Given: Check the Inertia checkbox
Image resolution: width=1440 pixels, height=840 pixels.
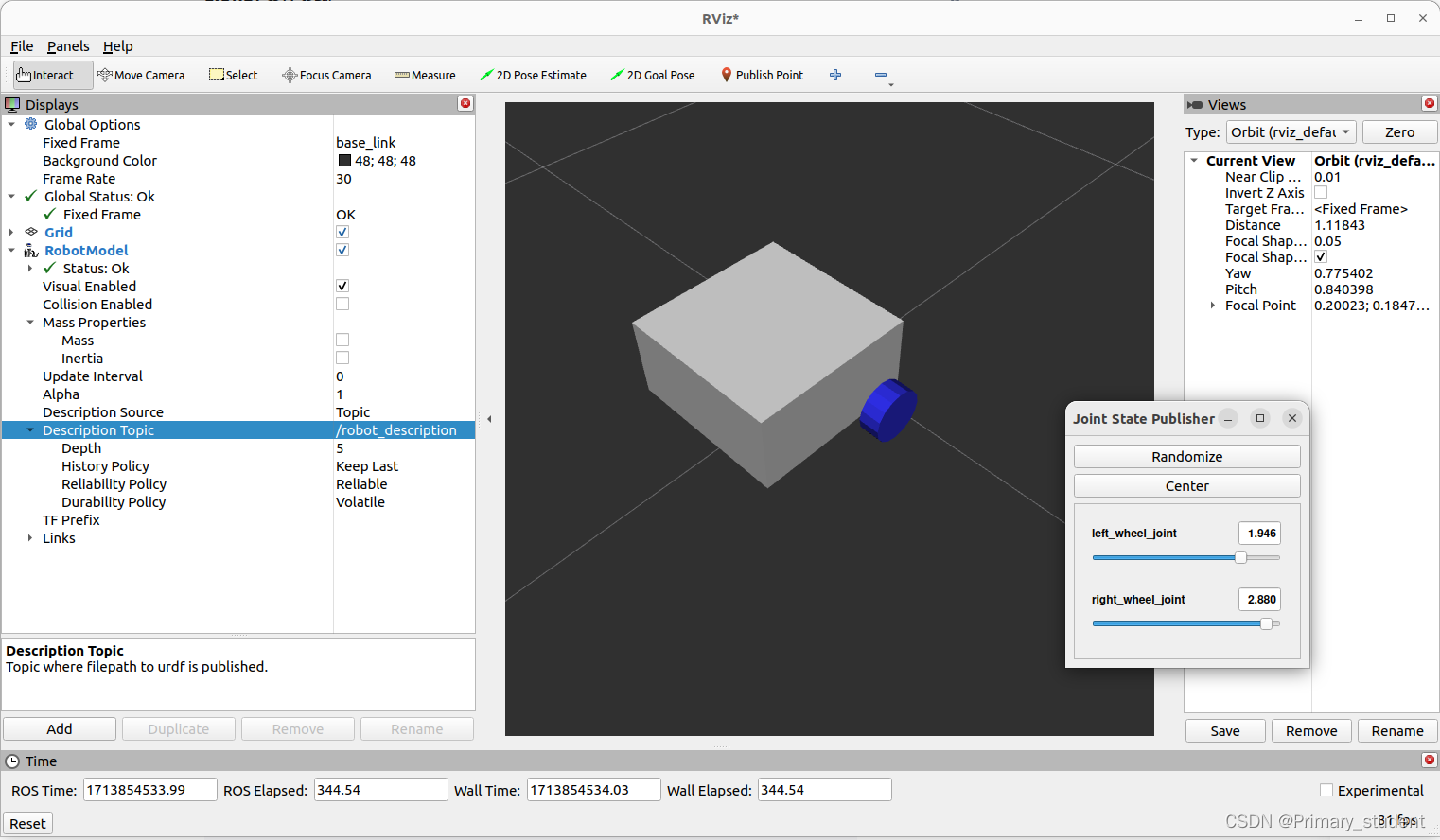Looking at the screenshot, I should click(342, 358).
